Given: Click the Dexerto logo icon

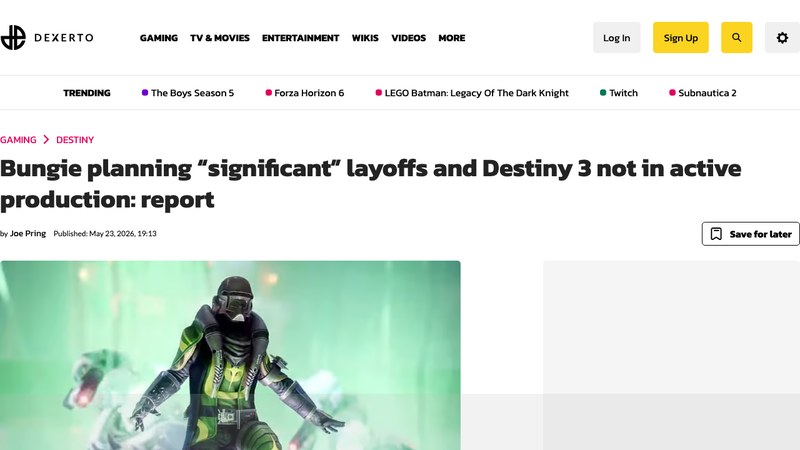Looking at the screenshot, I should point(13,37).
